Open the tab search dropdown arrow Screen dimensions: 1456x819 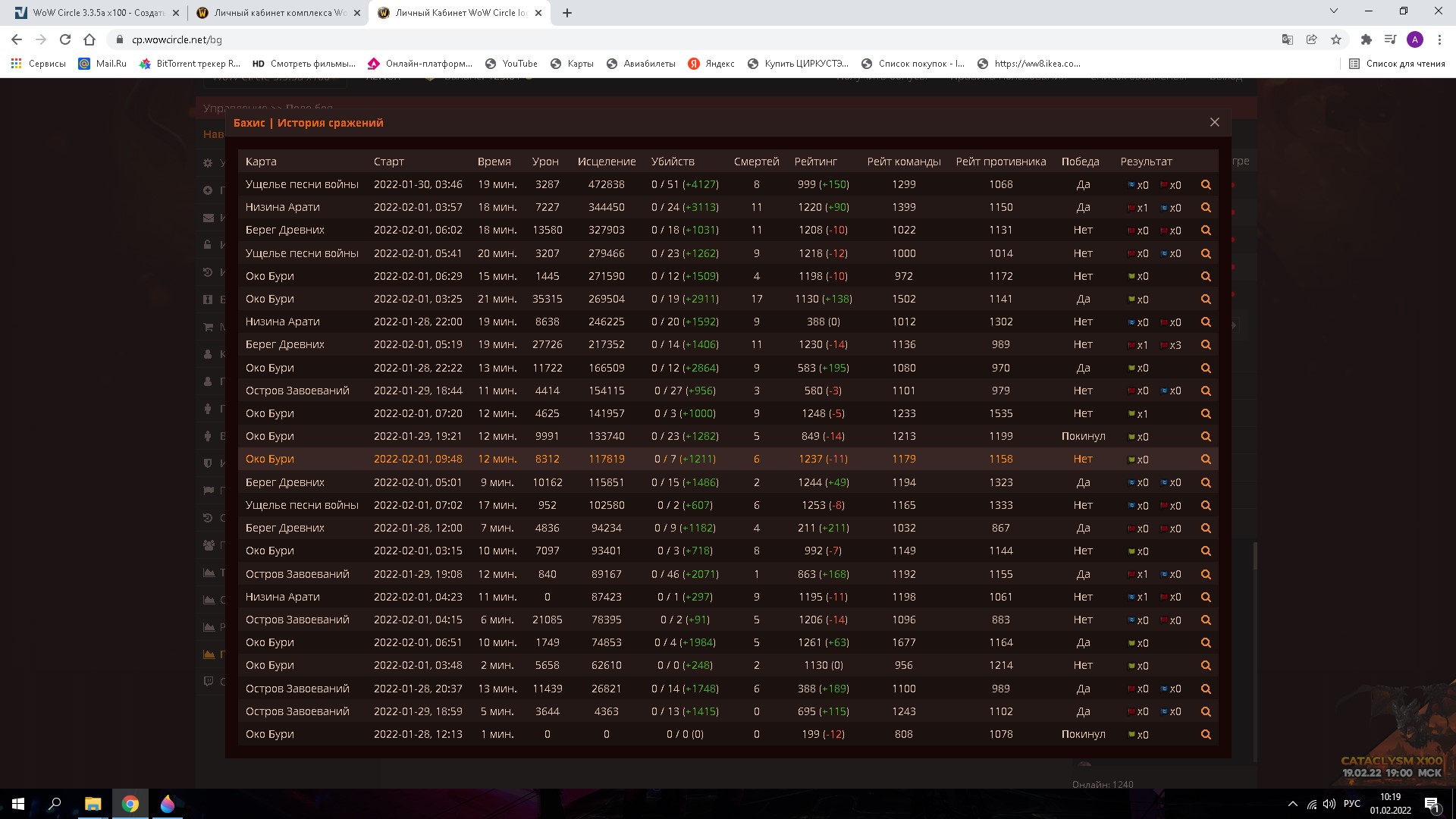click(1334, 11)
